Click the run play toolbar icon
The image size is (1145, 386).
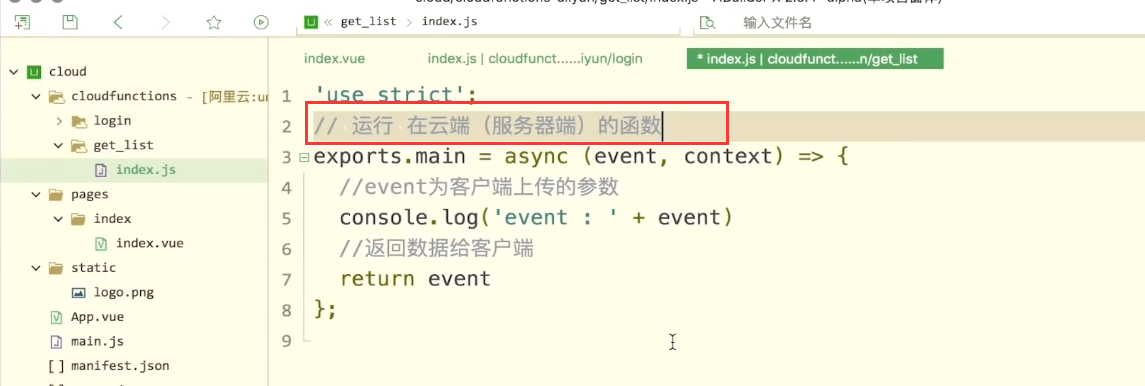tap(261, 23)
